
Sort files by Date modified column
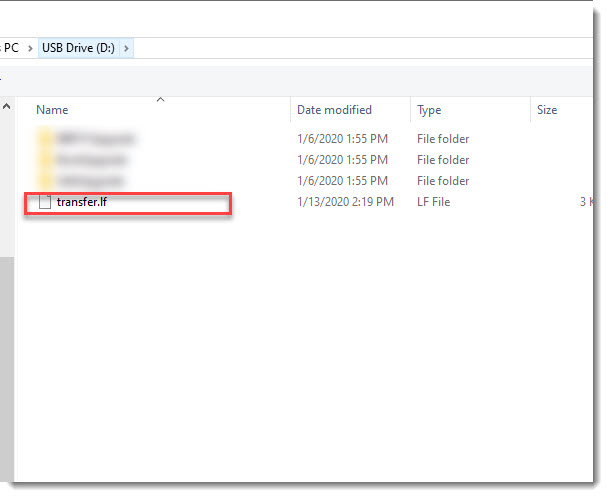[x=334, y=110]
